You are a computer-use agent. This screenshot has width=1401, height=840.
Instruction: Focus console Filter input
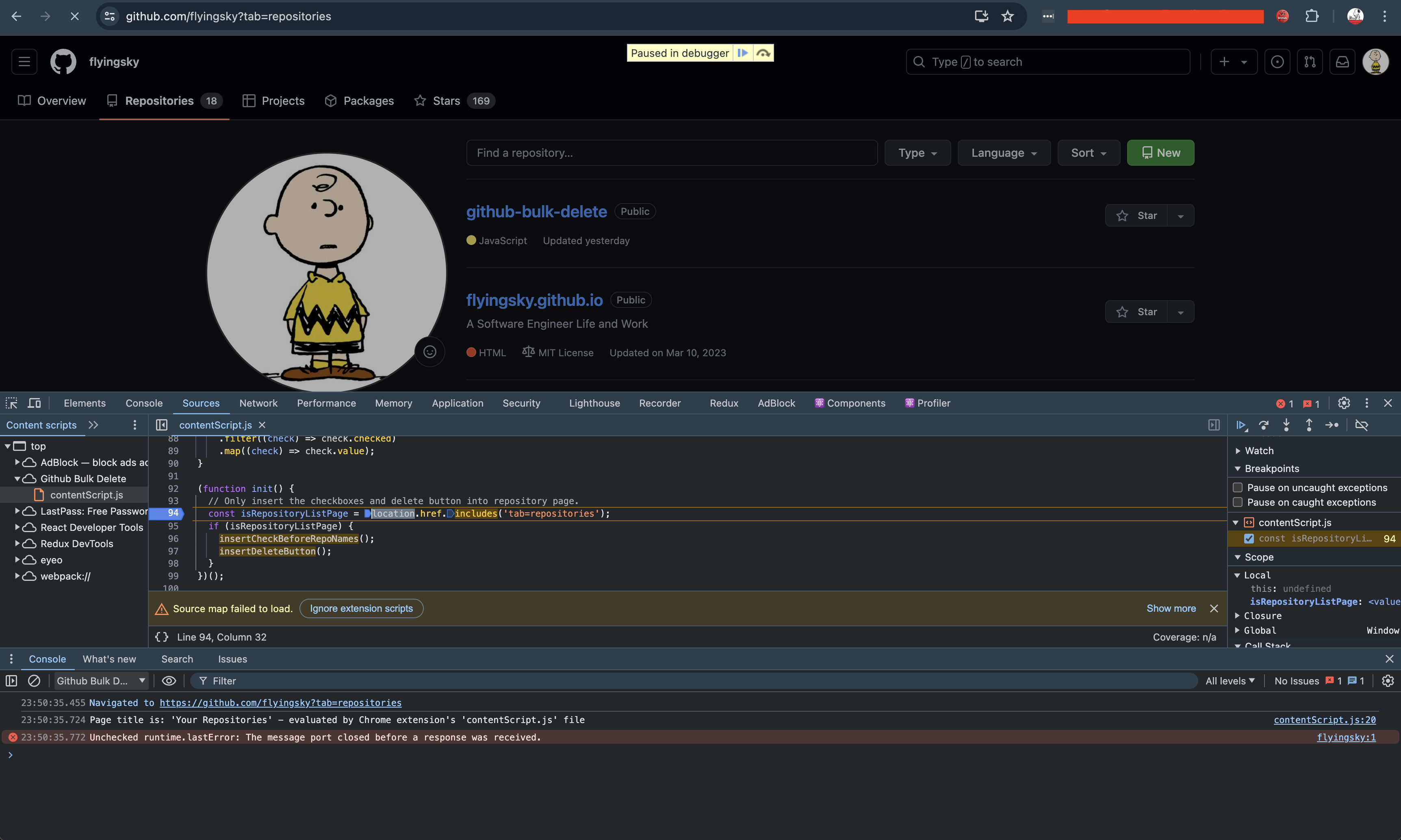tap(694, 681)
